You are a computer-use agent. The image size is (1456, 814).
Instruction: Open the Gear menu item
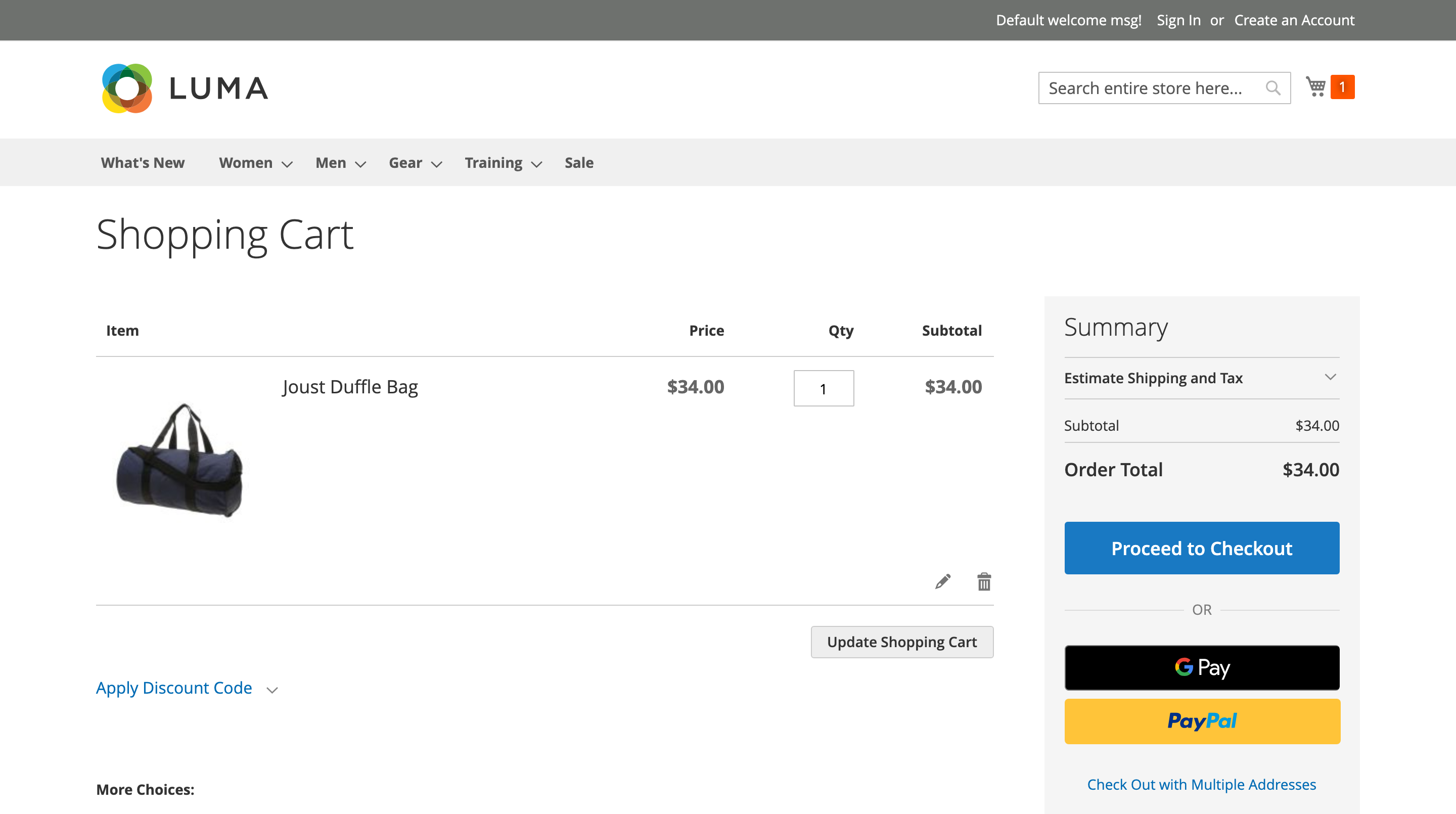coord(405,163)
